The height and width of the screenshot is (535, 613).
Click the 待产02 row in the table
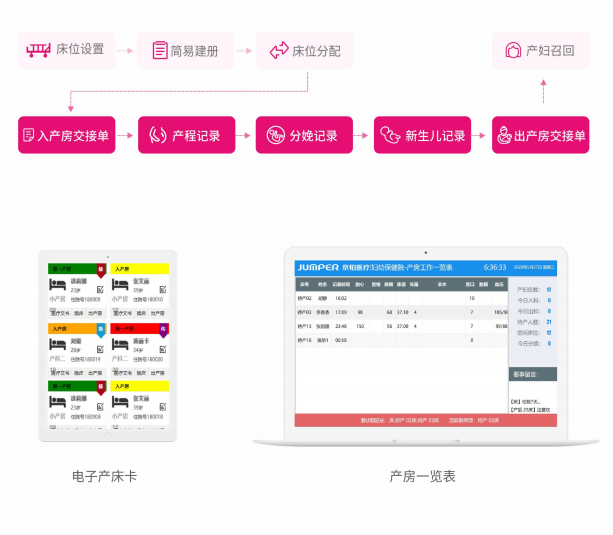pyautogui.click(x=401, y=298)
